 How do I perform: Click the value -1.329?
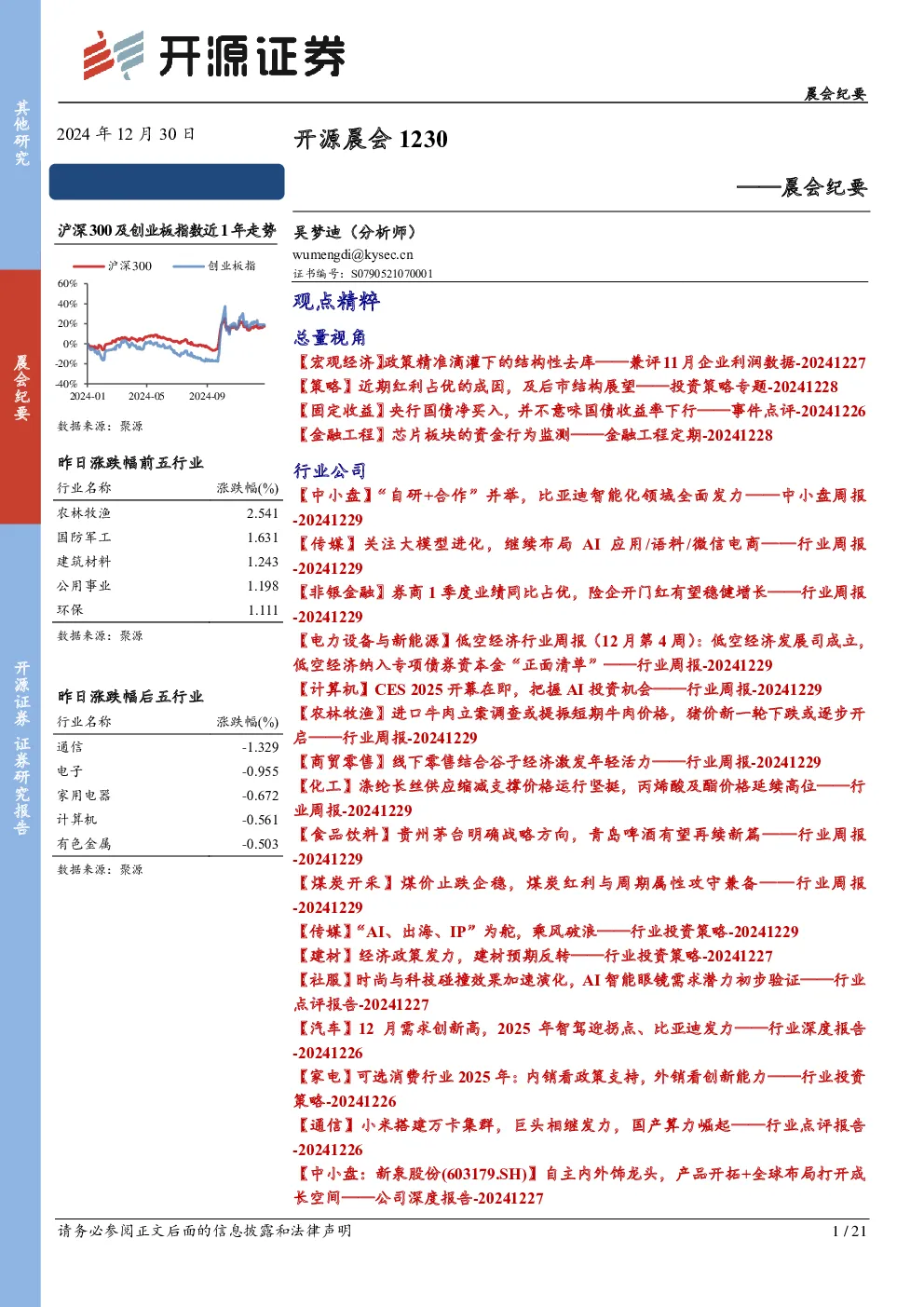point(261,747)
